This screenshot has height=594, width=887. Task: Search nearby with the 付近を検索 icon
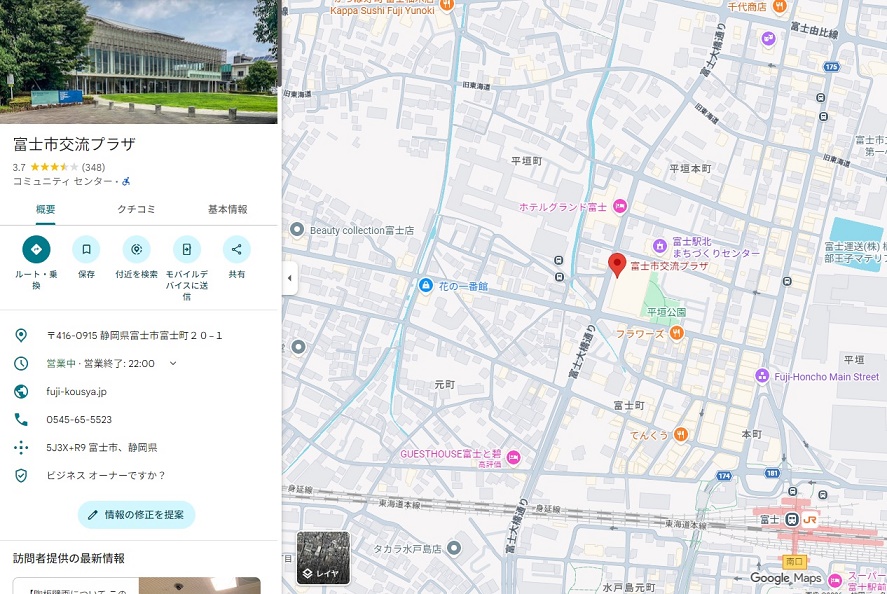(x=136, y=249)
